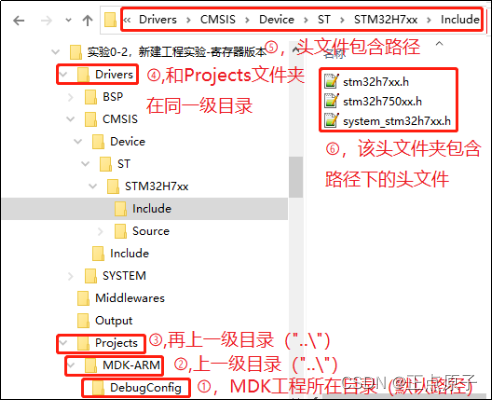Open recent locations dropdown arrow

click(68, 20)
